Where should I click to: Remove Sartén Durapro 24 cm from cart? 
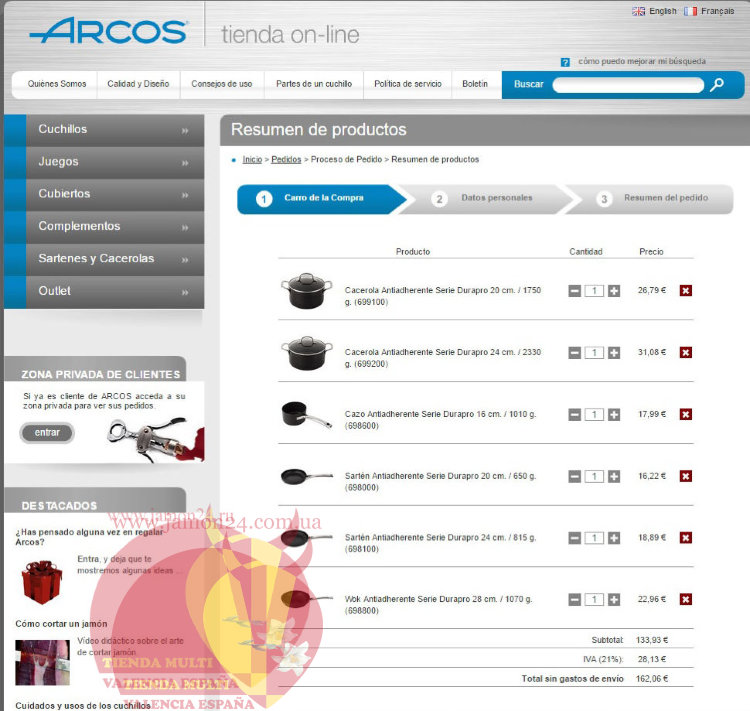click(x=685, y=538)
